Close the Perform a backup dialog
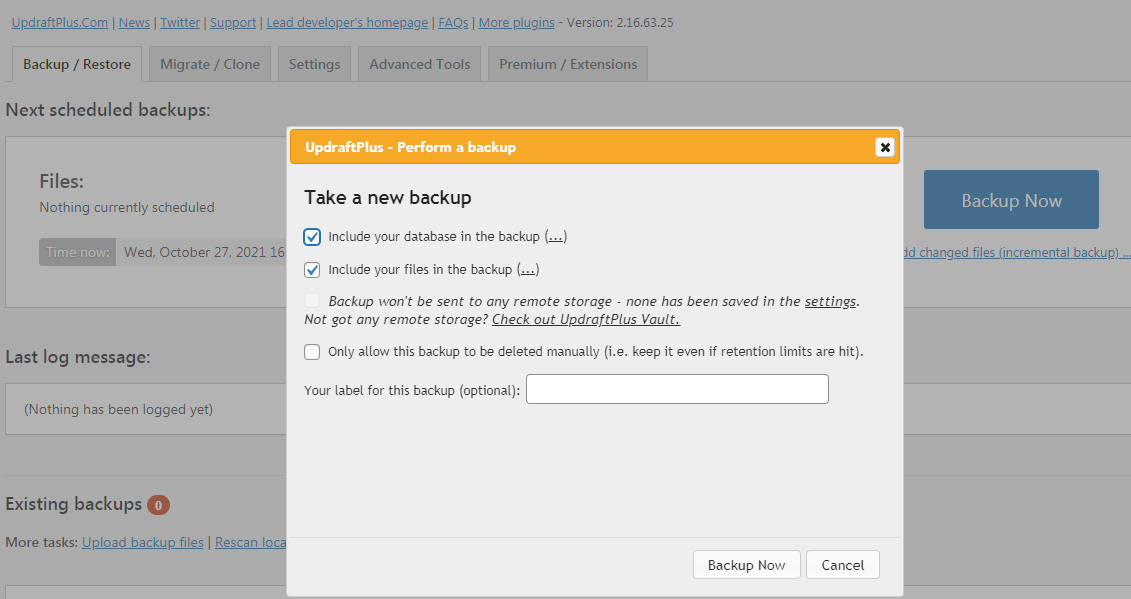 tap(885, 147)
